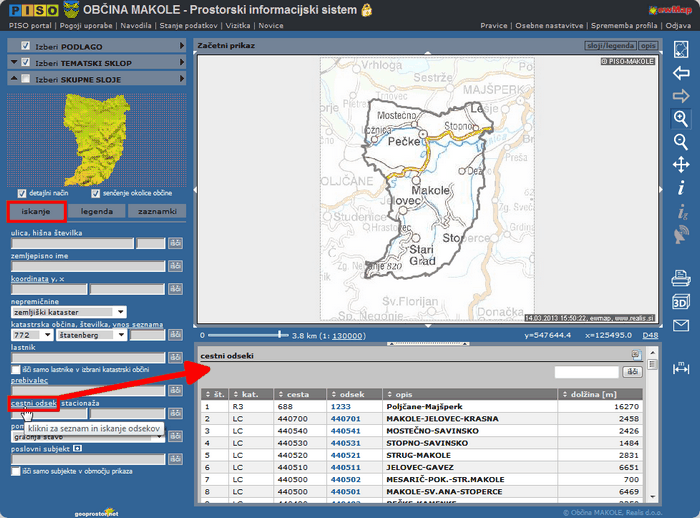The width and height of the screenshot is (700, 518).
Task: Click the info identify tool
Action: [681, 187]
